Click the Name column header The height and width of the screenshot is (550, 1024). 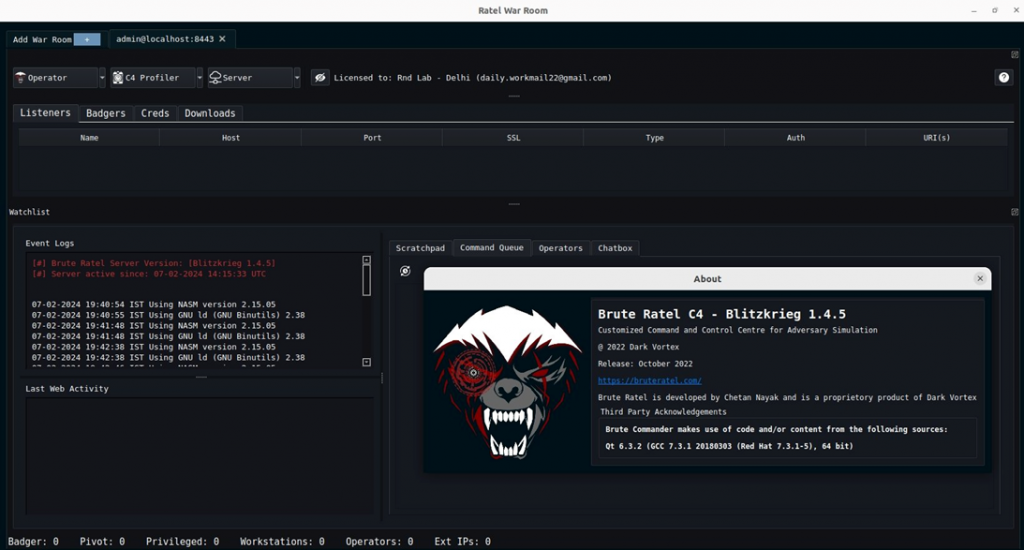click(89, 138)
